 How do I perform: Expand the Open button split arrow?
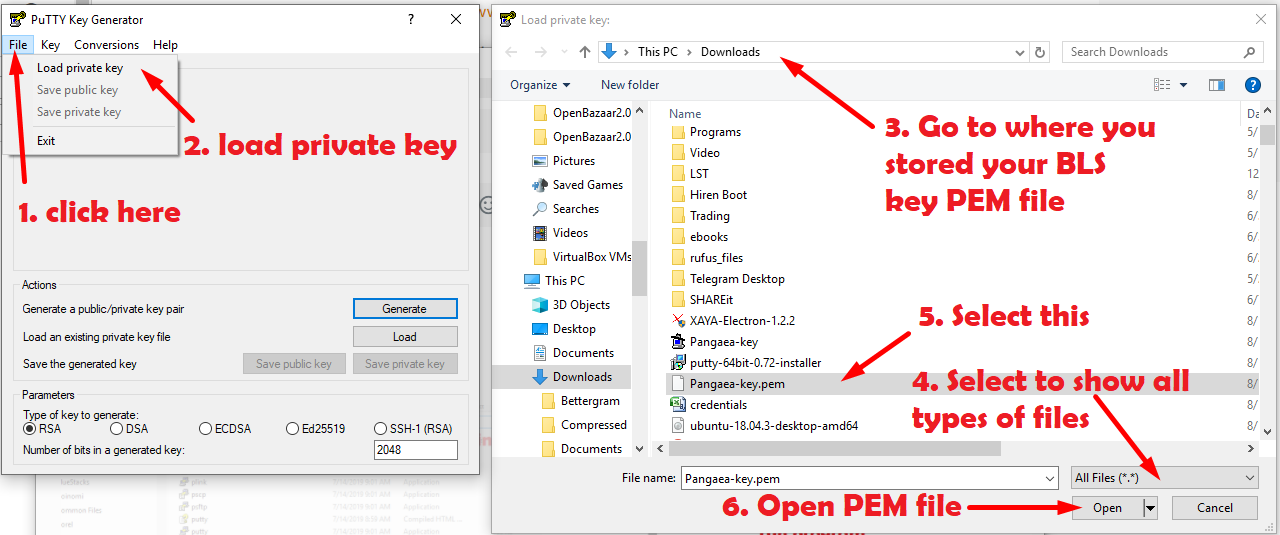point(1150,508)
